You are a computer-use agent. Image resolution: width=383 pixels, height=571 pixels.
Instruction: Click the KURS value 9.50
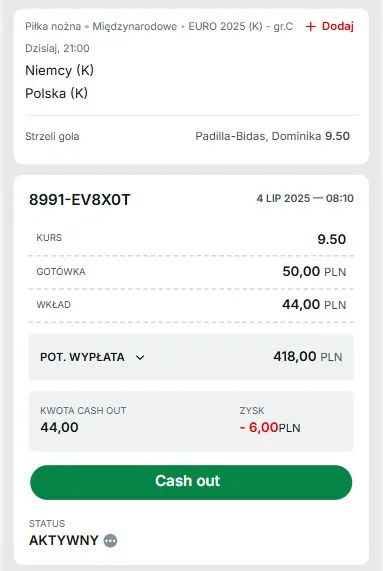(331, 239)
